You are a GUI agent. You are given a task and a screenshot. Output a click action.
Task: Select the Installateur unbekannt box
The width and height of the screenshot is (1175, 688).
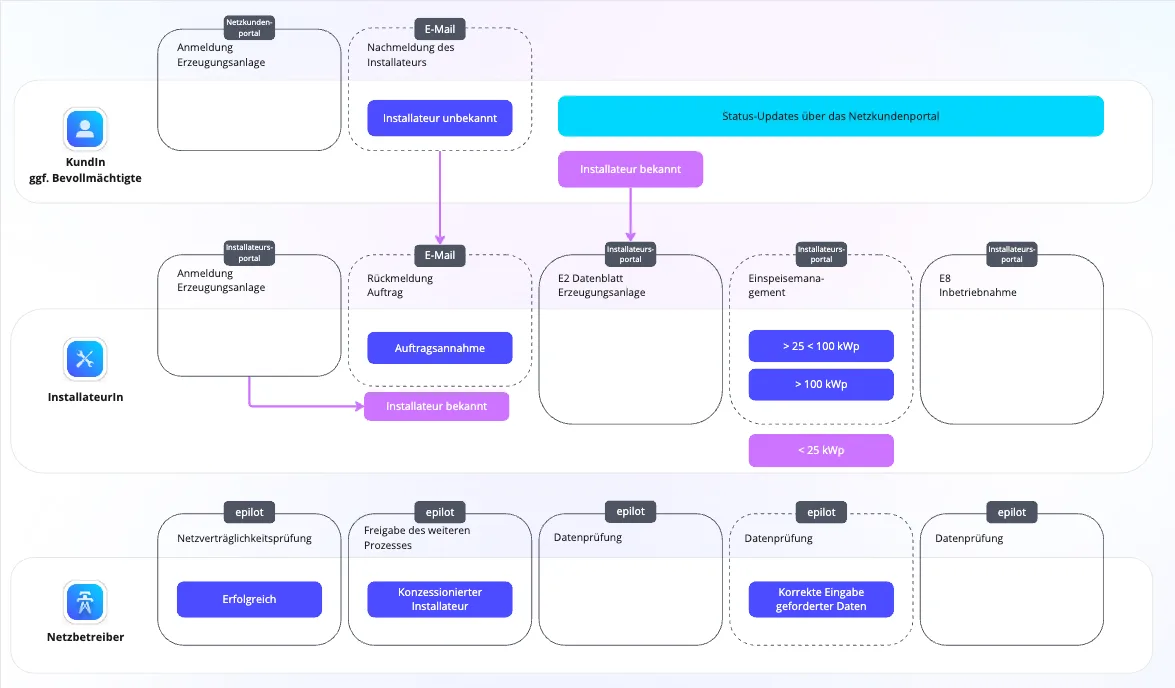pos(440,118)
